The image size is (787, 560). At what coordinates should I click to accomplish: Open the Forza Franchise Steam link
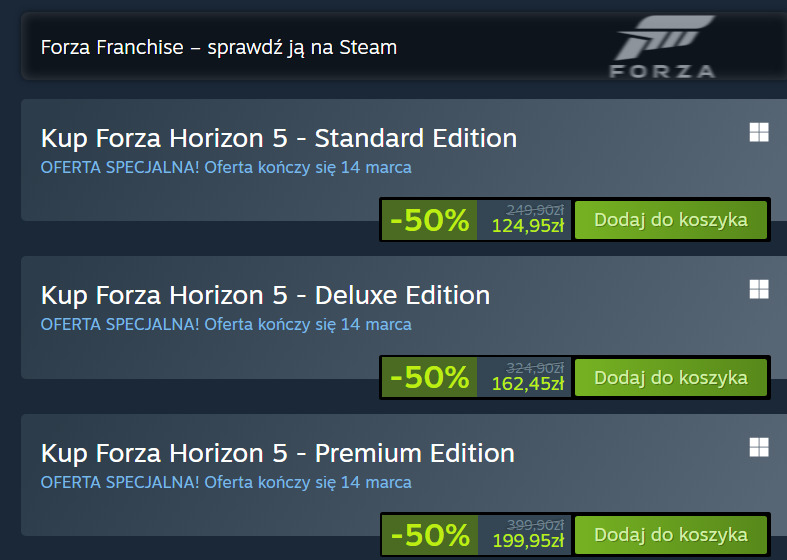pyautogui.click(x=218, y=47)
